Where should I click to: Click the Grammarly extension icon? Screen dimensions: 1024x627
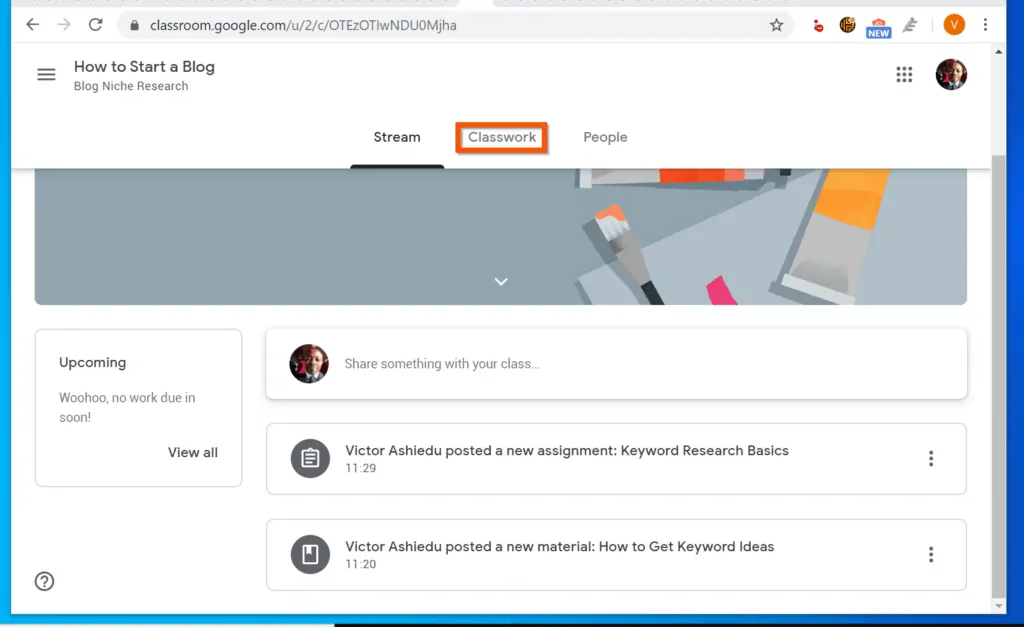coord(910,24)
